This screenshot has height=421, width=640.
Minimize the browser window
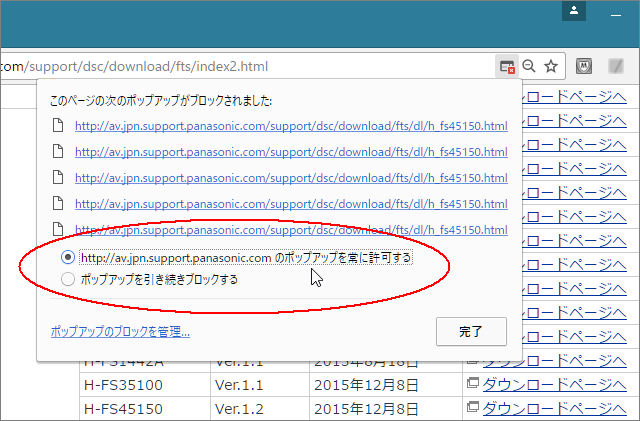(x=616, y=15)
